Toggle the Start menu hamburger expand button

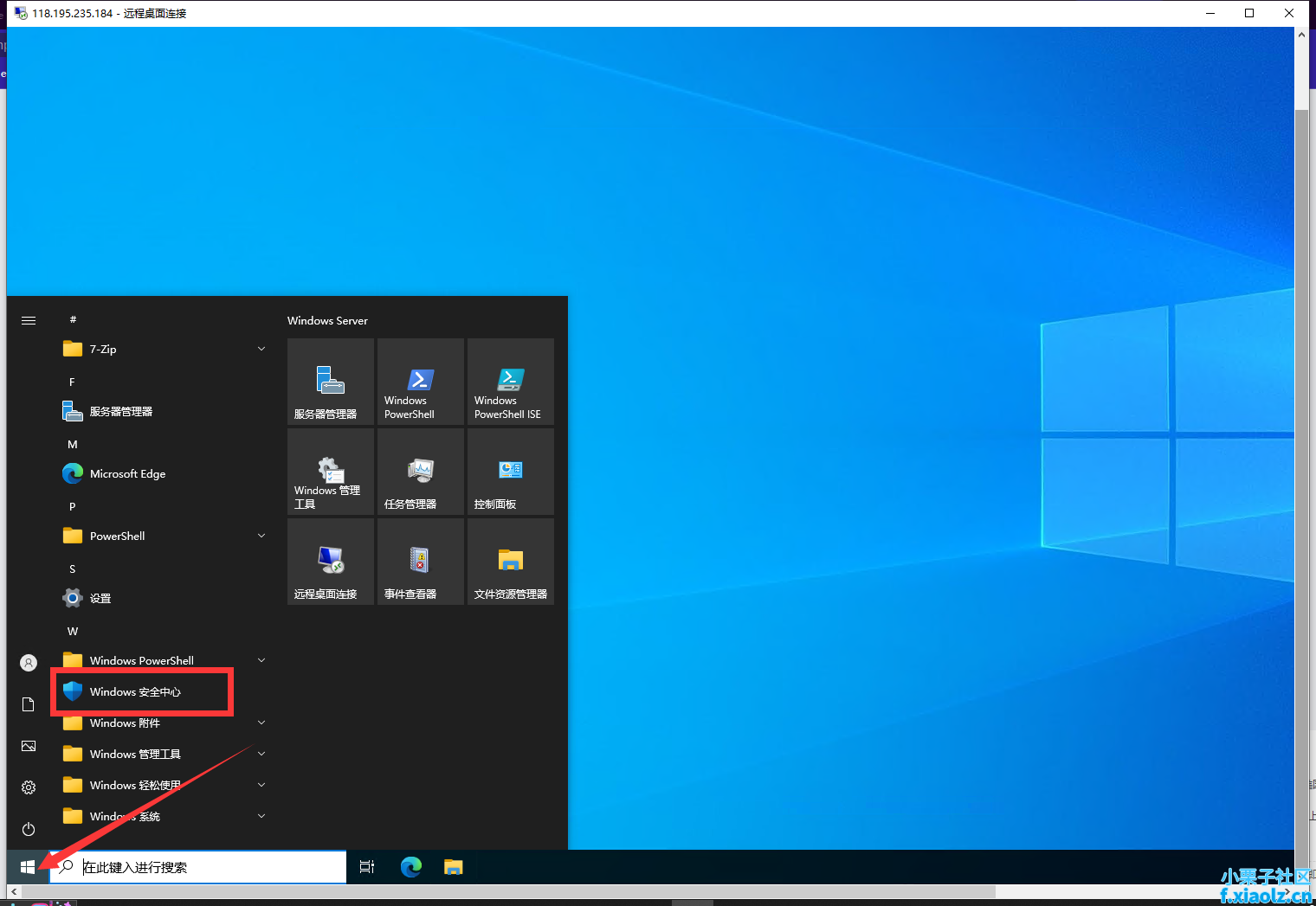(29, 320)
